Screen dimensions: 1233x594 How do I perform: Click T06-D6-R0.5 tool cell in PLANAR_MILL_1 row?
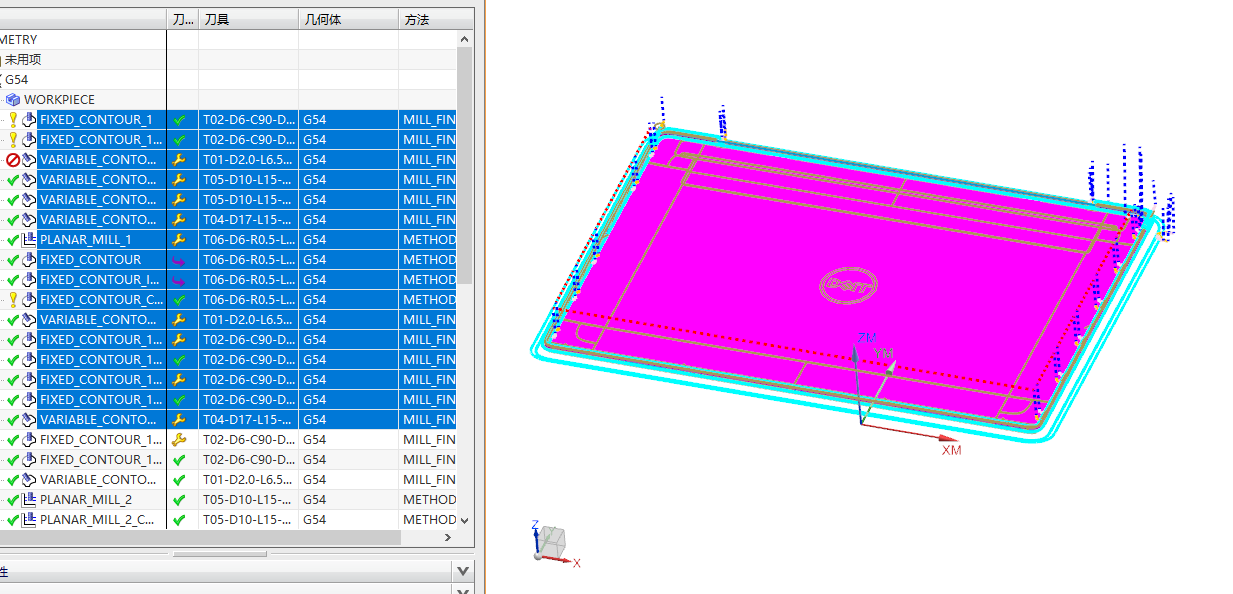[248, 240]
